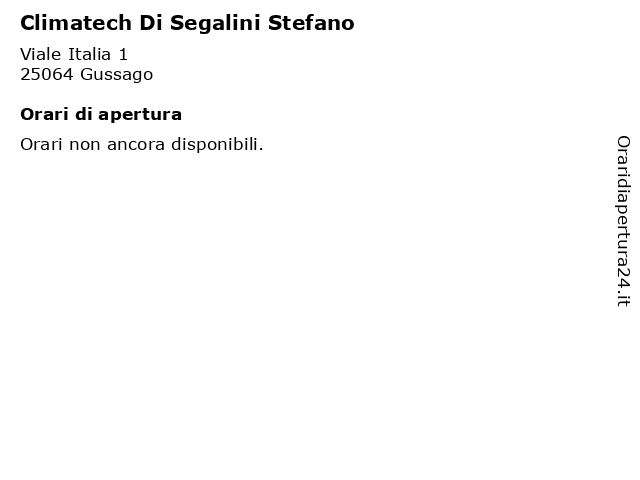Click the word ancora
The height and width of the screenshot is (480, 640).
click(136, 145)
